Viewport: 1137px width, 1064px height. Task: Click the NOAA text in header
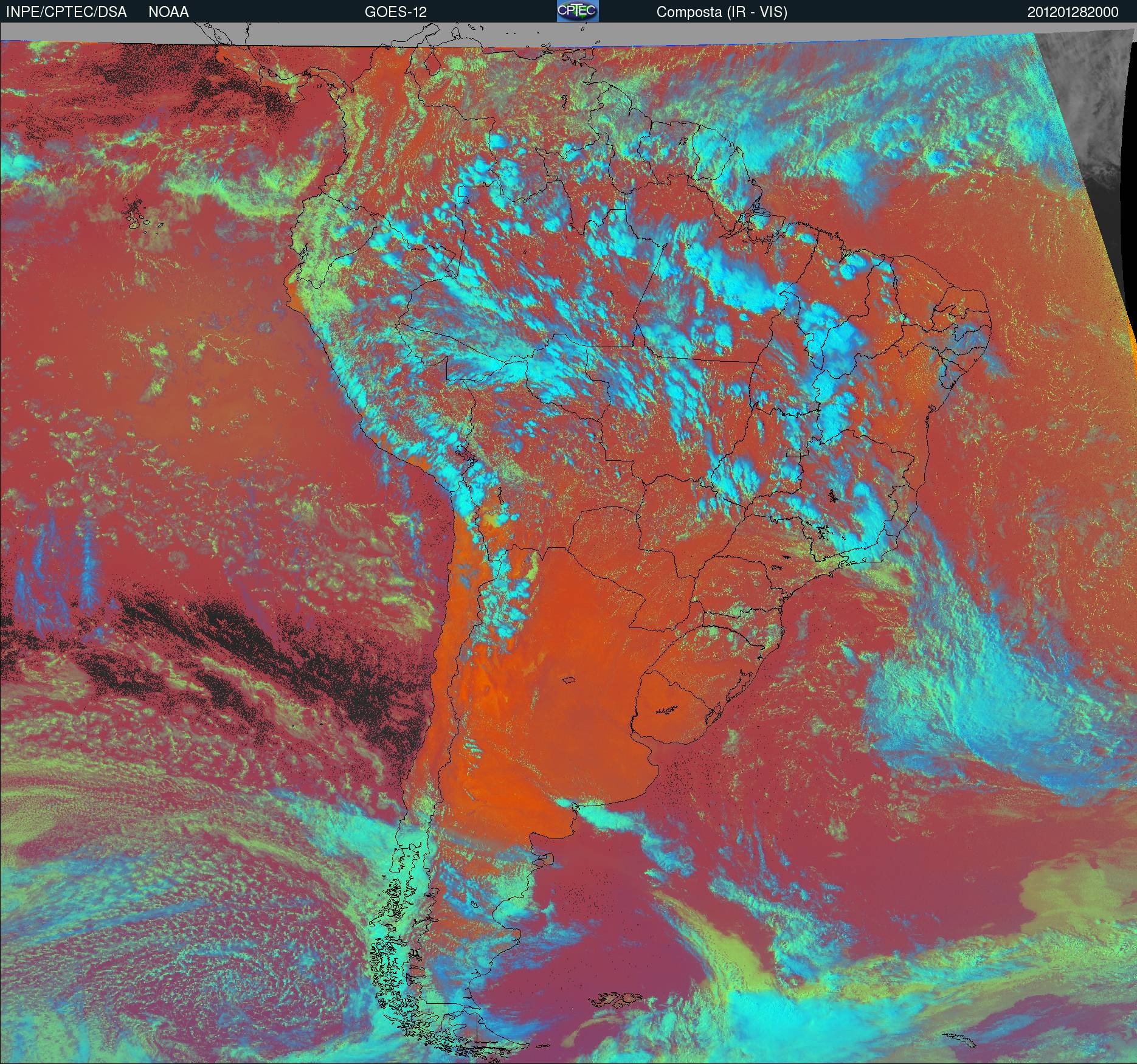168,12
